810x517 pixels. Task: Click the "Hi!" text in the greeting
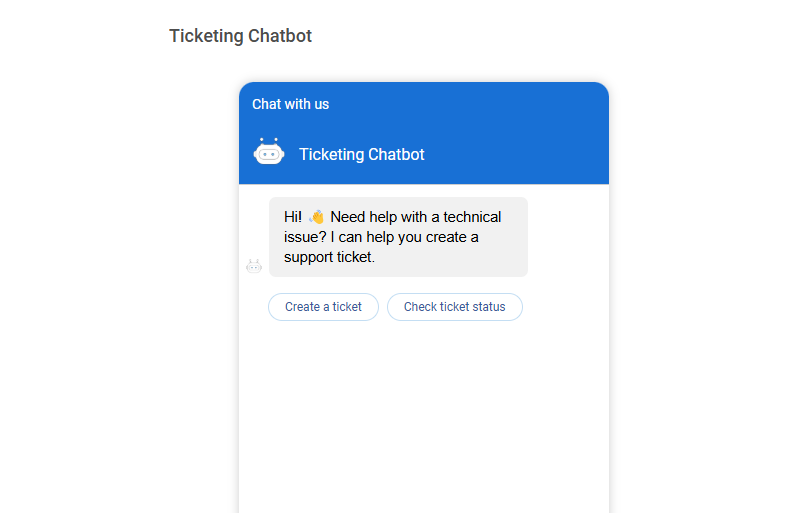[x=293, y=217]
